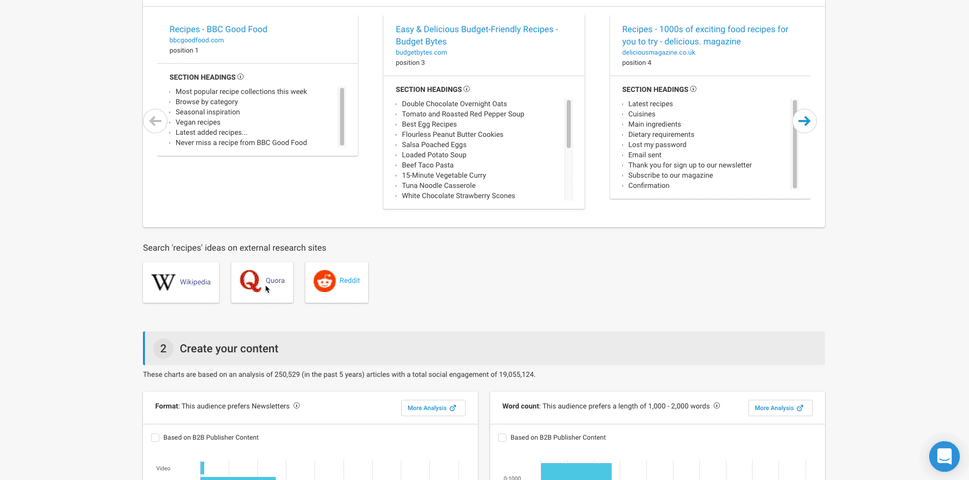This screenshot has width=969, height=480.
Task: Click the Quora logo icon
Action: tap(250, 281)
